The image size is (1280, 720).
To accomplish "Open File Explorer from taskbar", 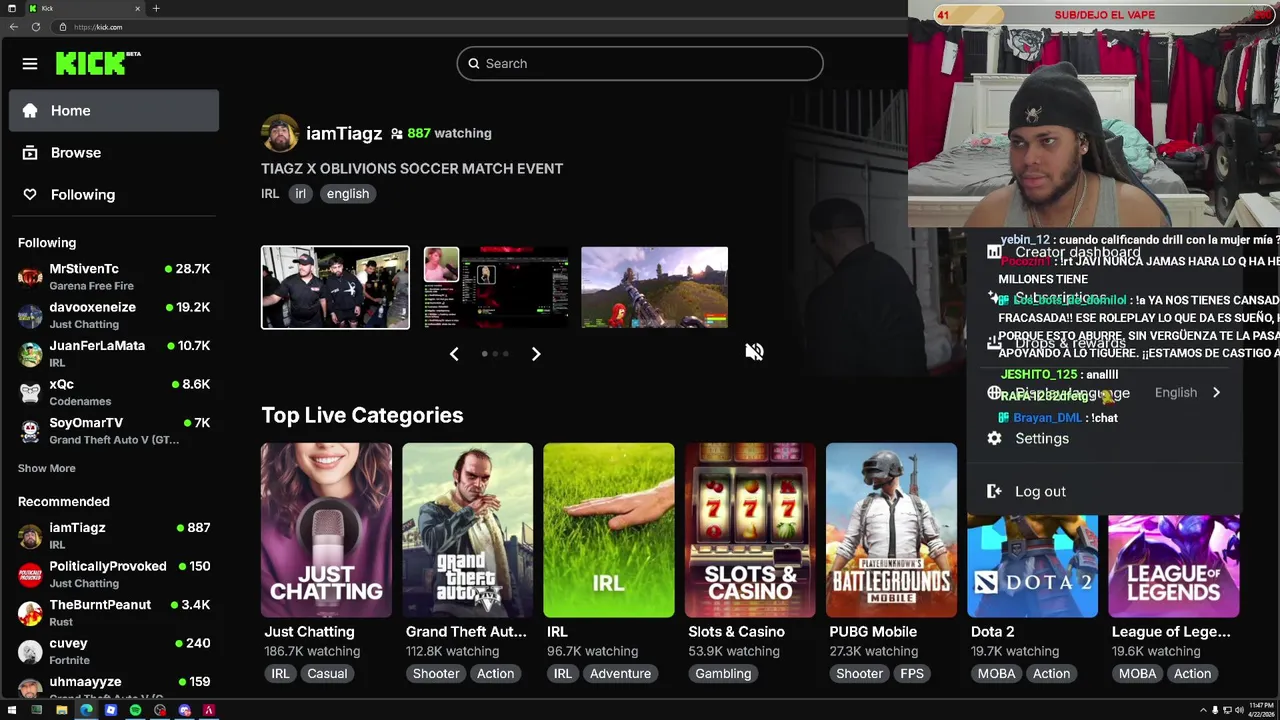I will 61,710.
